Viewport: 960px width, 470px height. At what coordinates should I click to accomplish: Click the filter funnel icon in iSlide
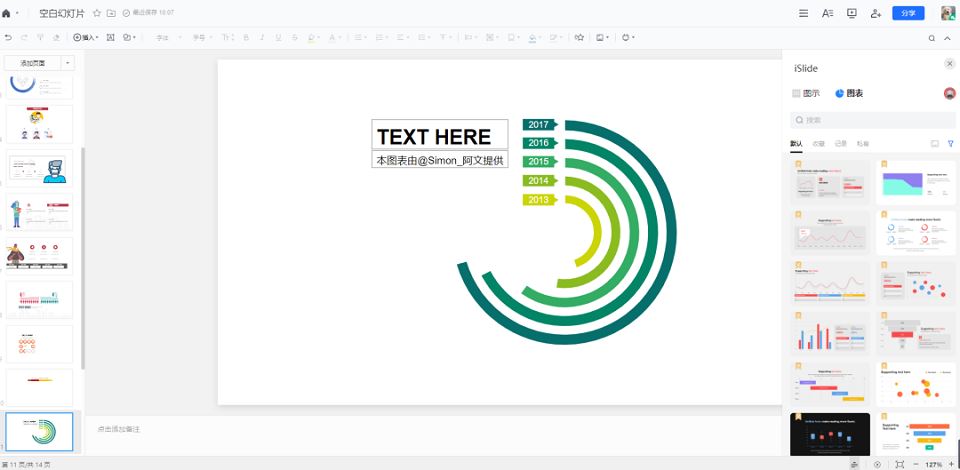951,143
